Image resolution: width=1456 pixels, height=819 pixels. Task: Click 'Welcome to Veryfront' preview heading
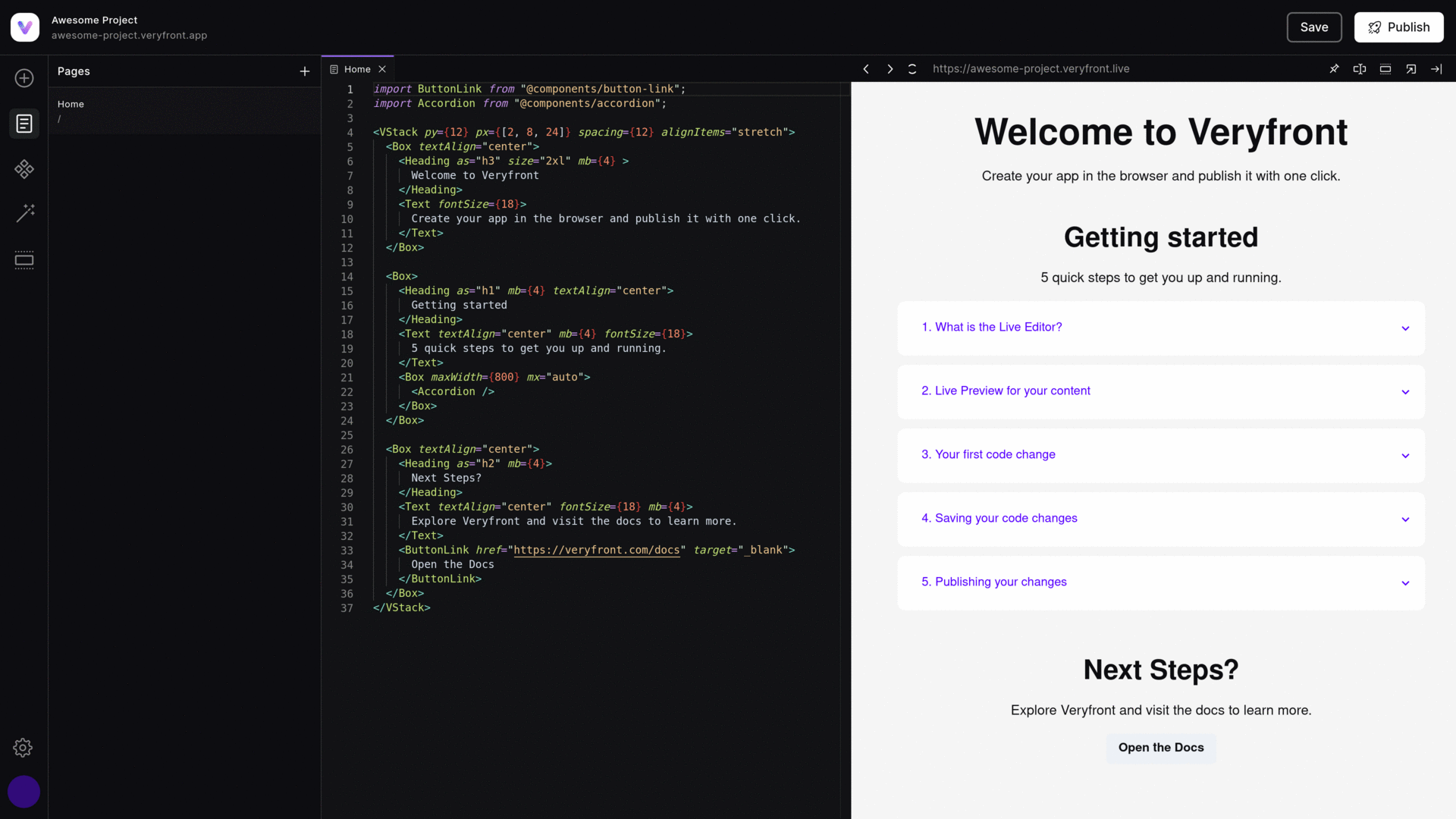pos(1160,132)
